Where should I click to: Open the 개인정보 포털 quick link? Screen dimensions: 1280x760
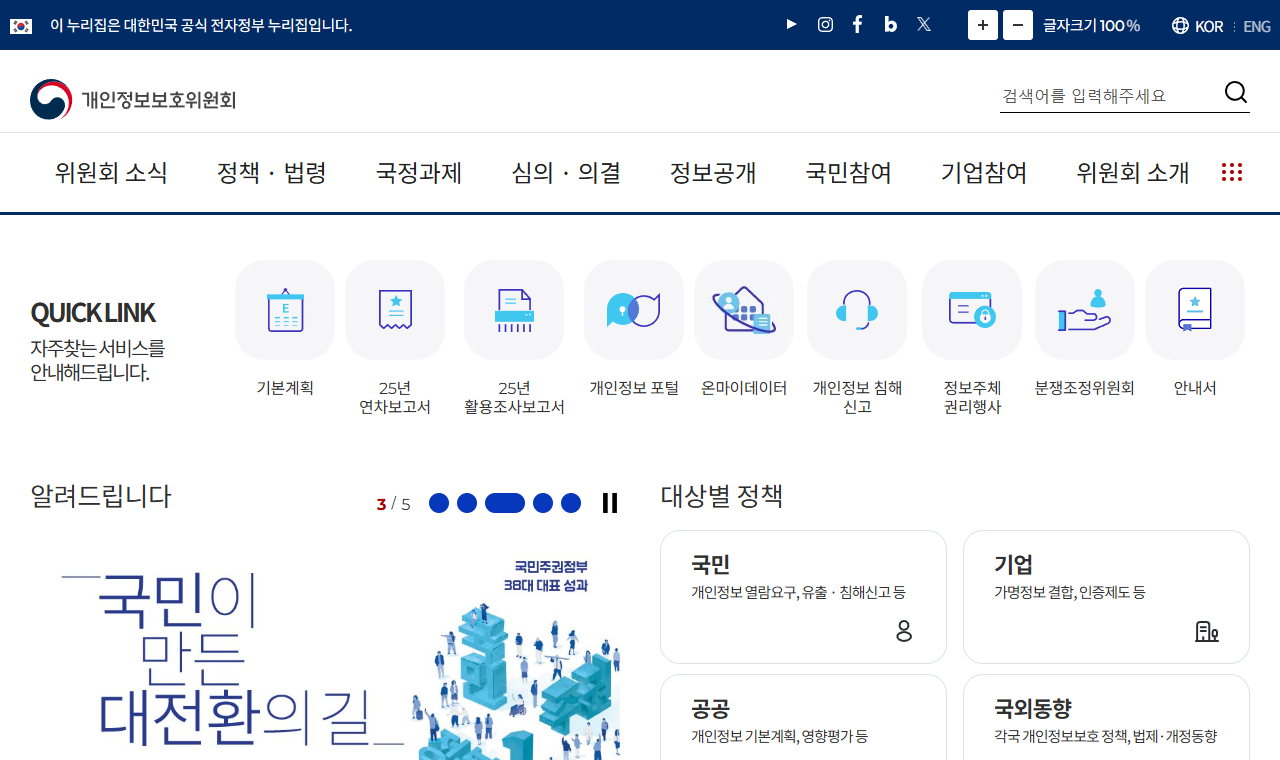click(634, 329)
